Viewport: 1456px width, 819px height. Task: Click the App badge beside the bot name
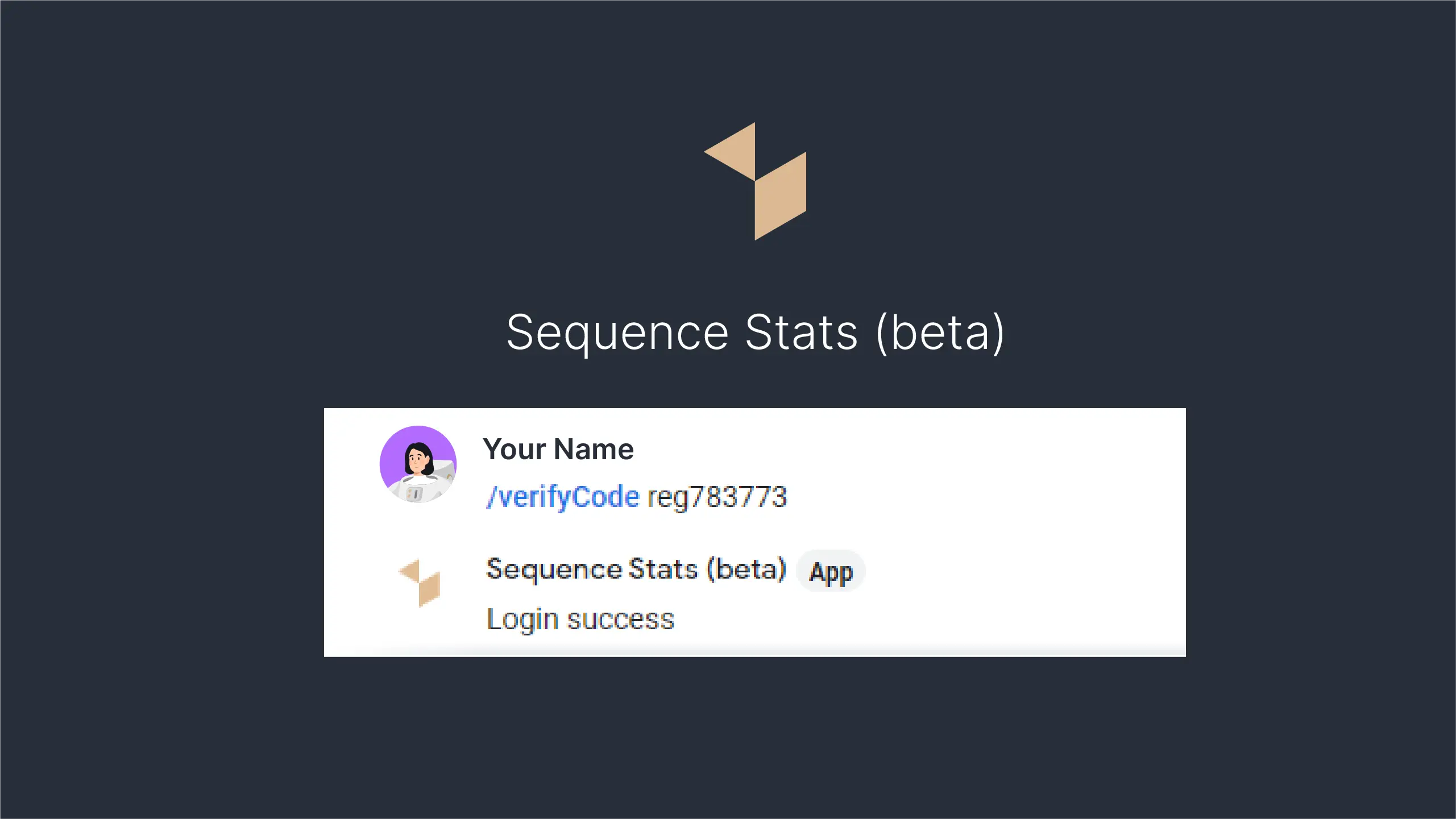[x=831, y=571]
